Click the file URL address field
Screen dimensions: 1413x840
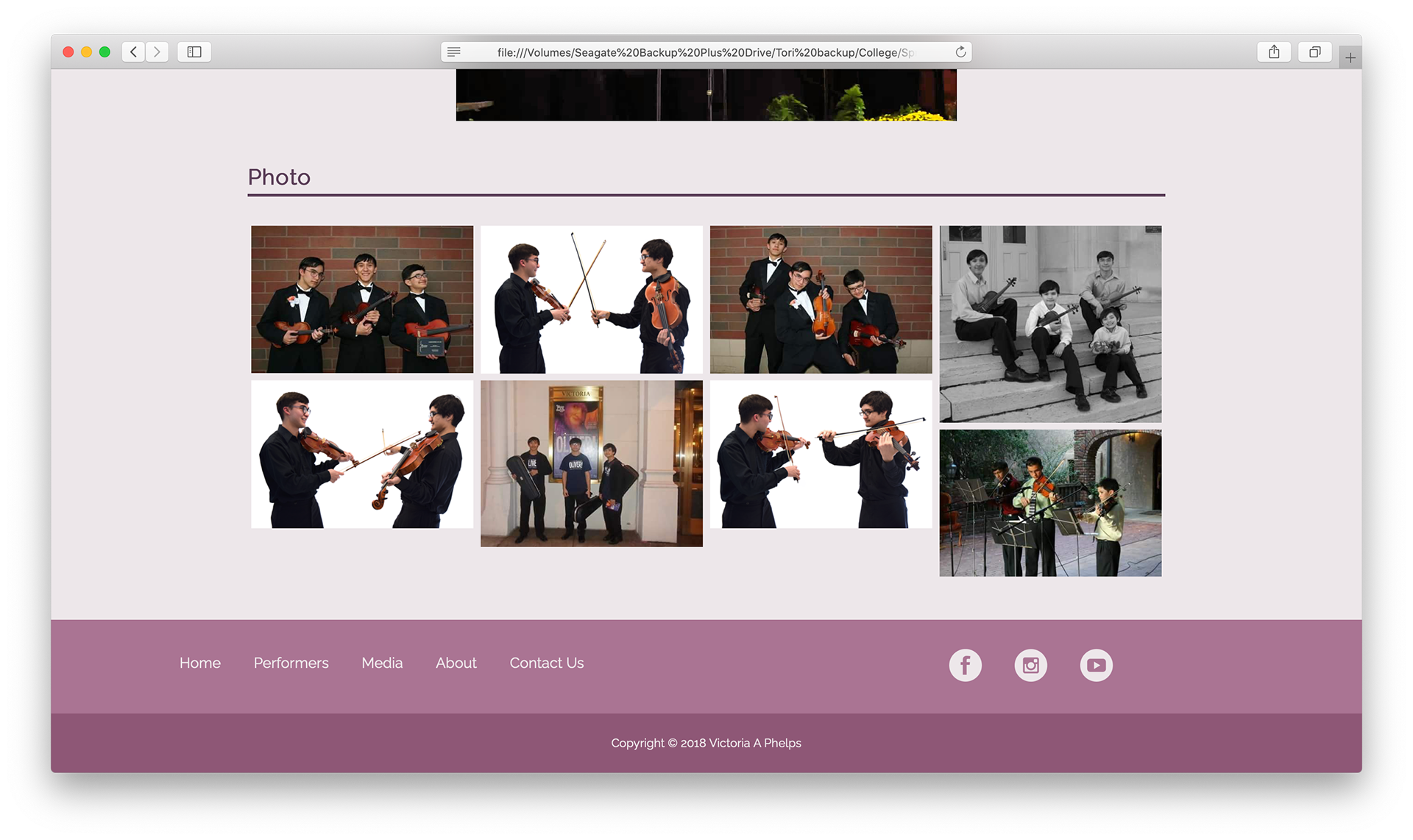[x=705, y=52]
